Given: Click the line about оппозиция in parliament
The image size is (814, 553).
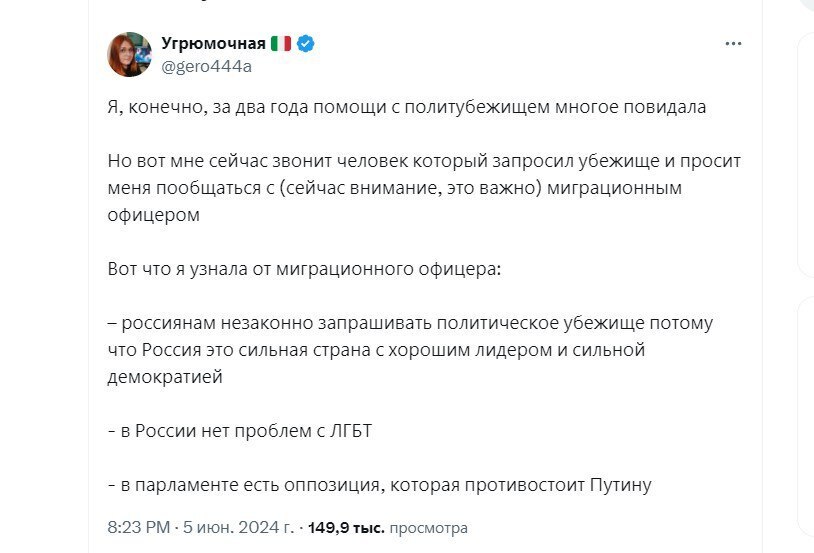Looking at the screenshot, I should pos(379,485).
